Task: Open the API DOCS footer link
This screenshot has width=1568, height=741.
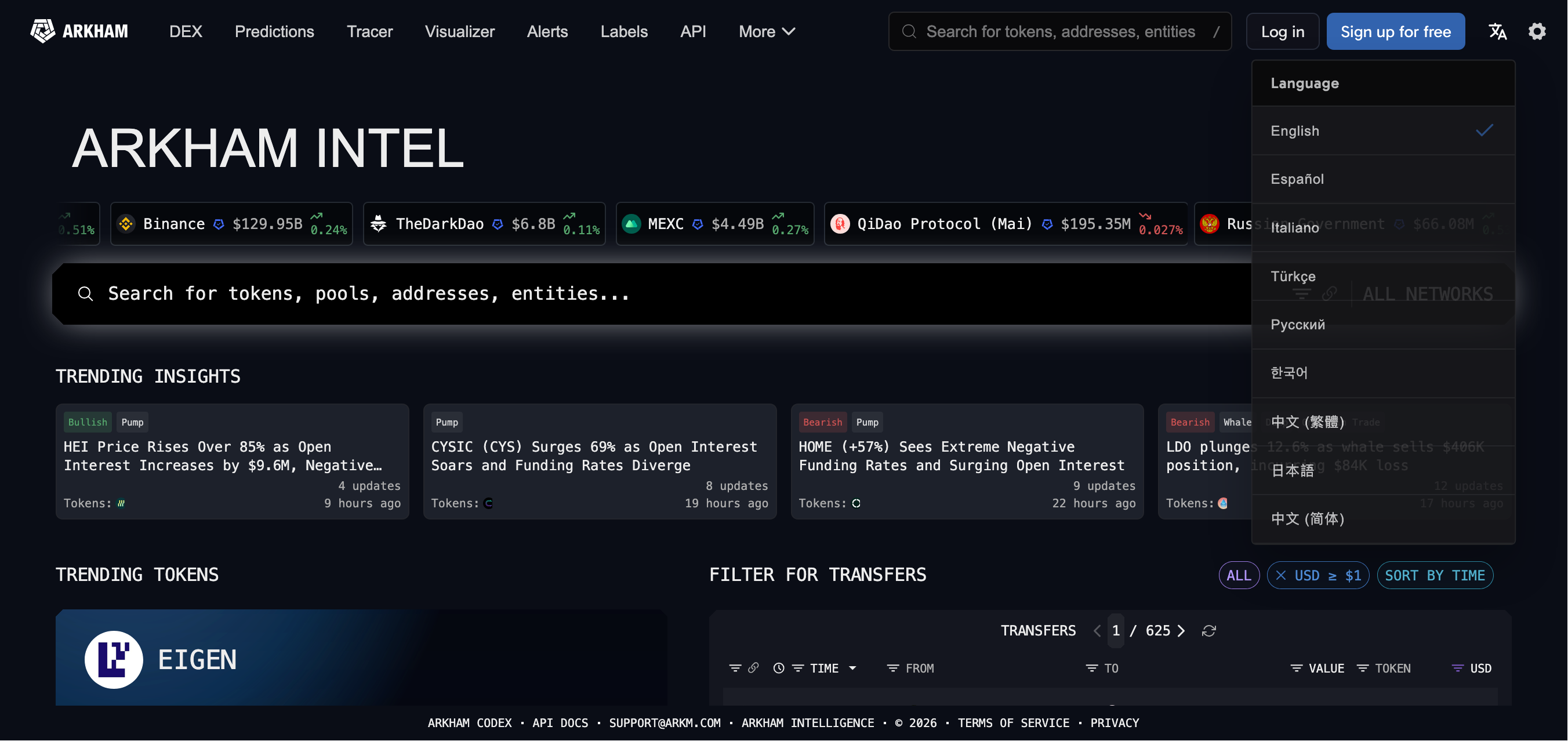Action: point(560,723)
